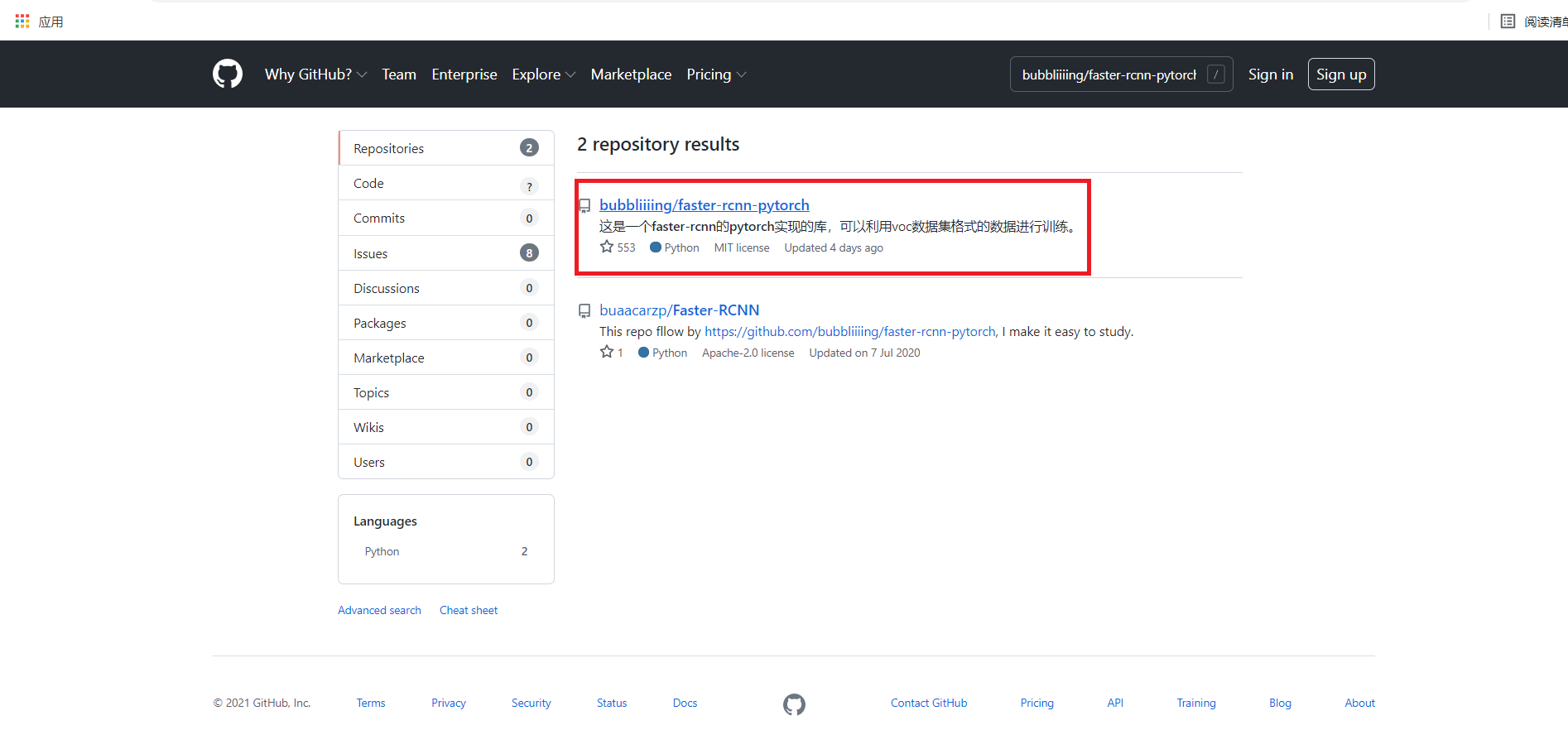Expand the Pricing dropdown in header
This screenshot has width=1568, height=754.
[x=716, y=74]
